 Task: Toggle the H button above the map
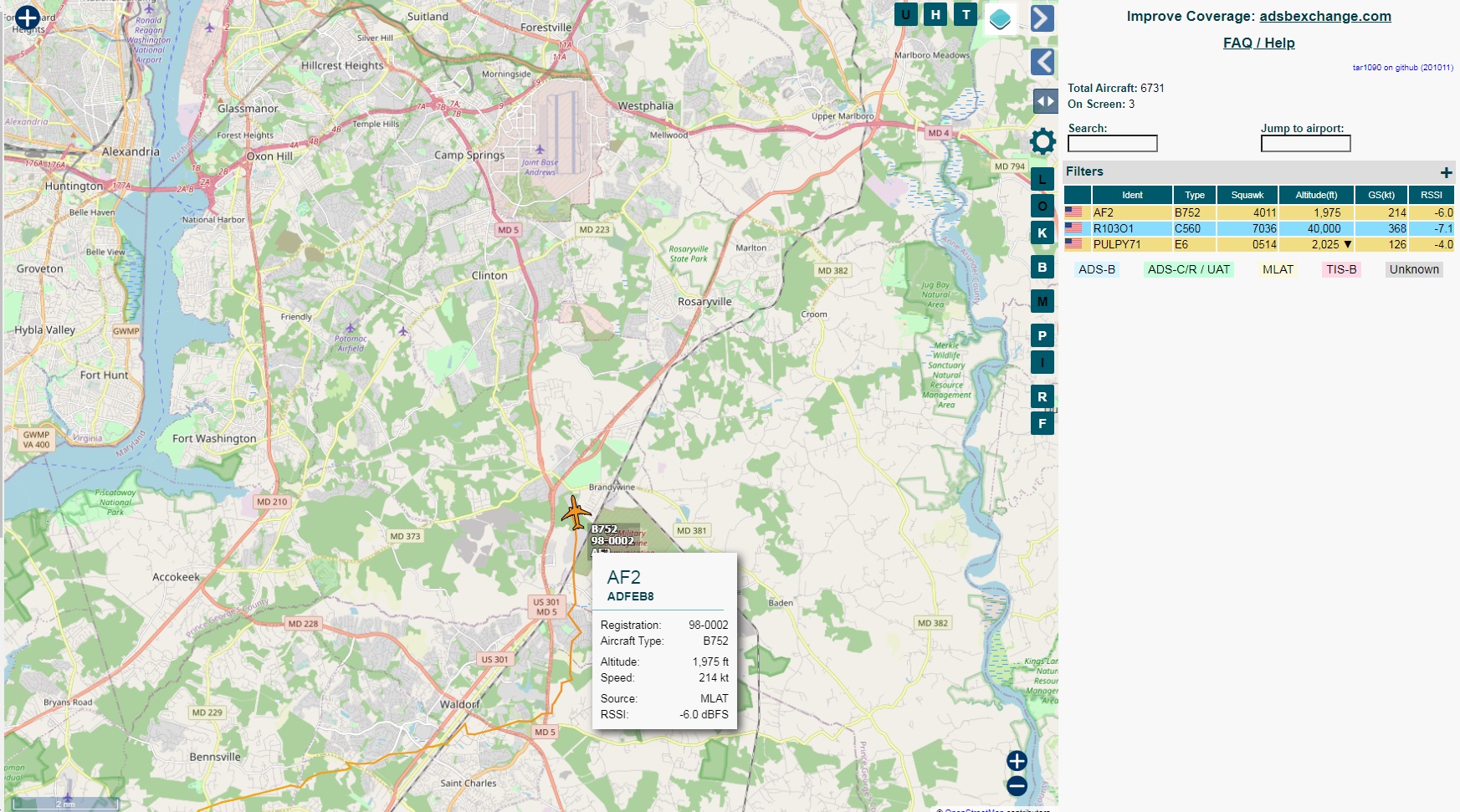935,14
